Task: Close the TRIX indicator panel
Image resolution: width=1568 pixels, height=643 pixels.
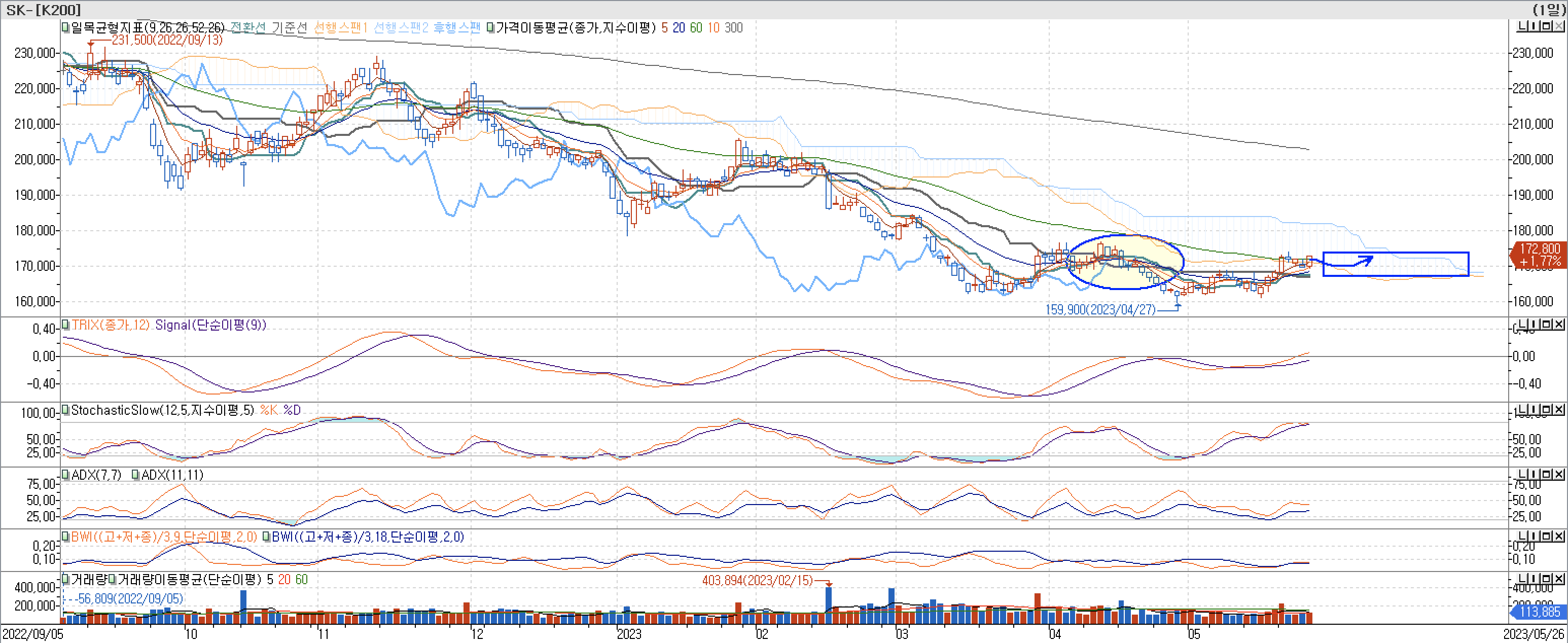Action: coord(1559,324)
